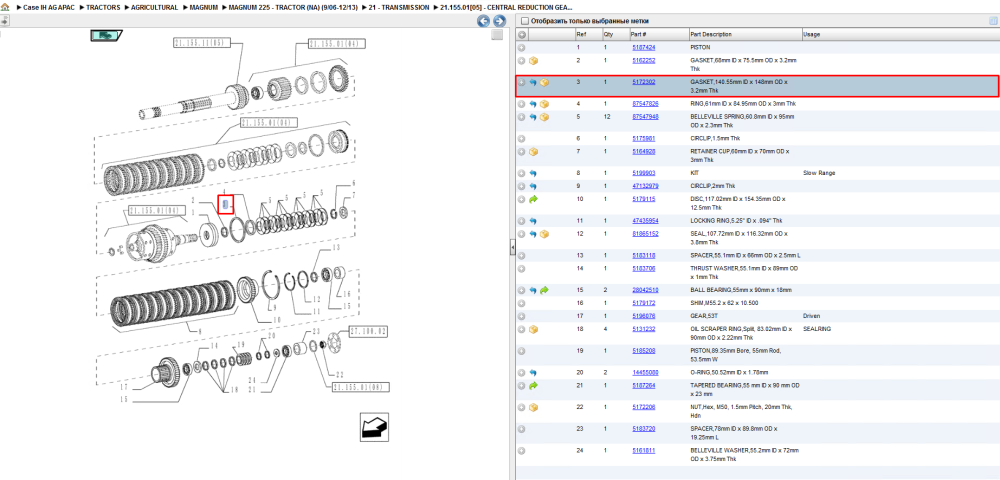Click the tractor direction icon on diagram
Image resolution: width=1000 pixels, height=480 pixels.
[x=105, y=36]
